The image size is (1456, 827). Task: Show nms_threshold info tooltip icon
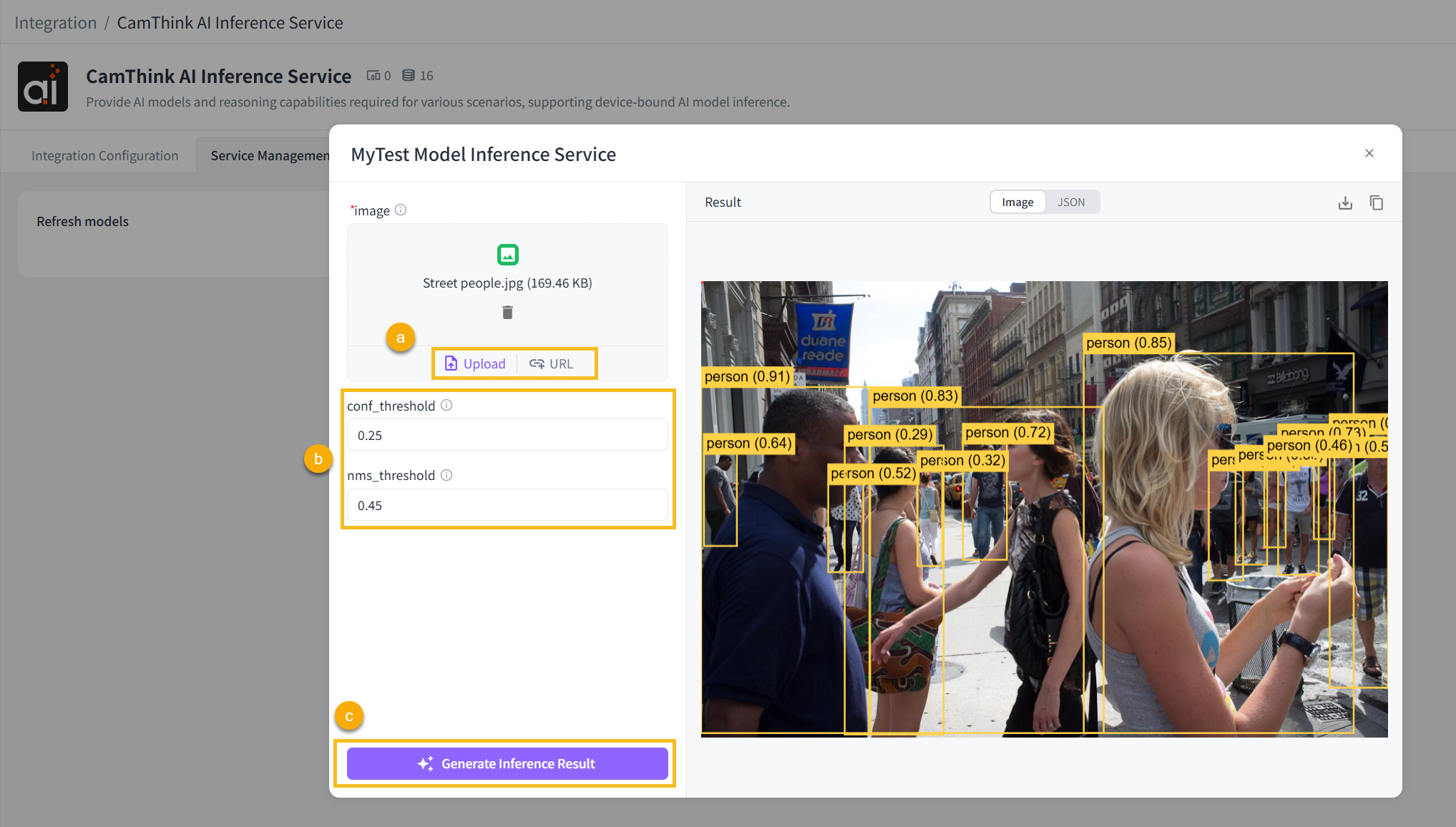click(446, 475)
